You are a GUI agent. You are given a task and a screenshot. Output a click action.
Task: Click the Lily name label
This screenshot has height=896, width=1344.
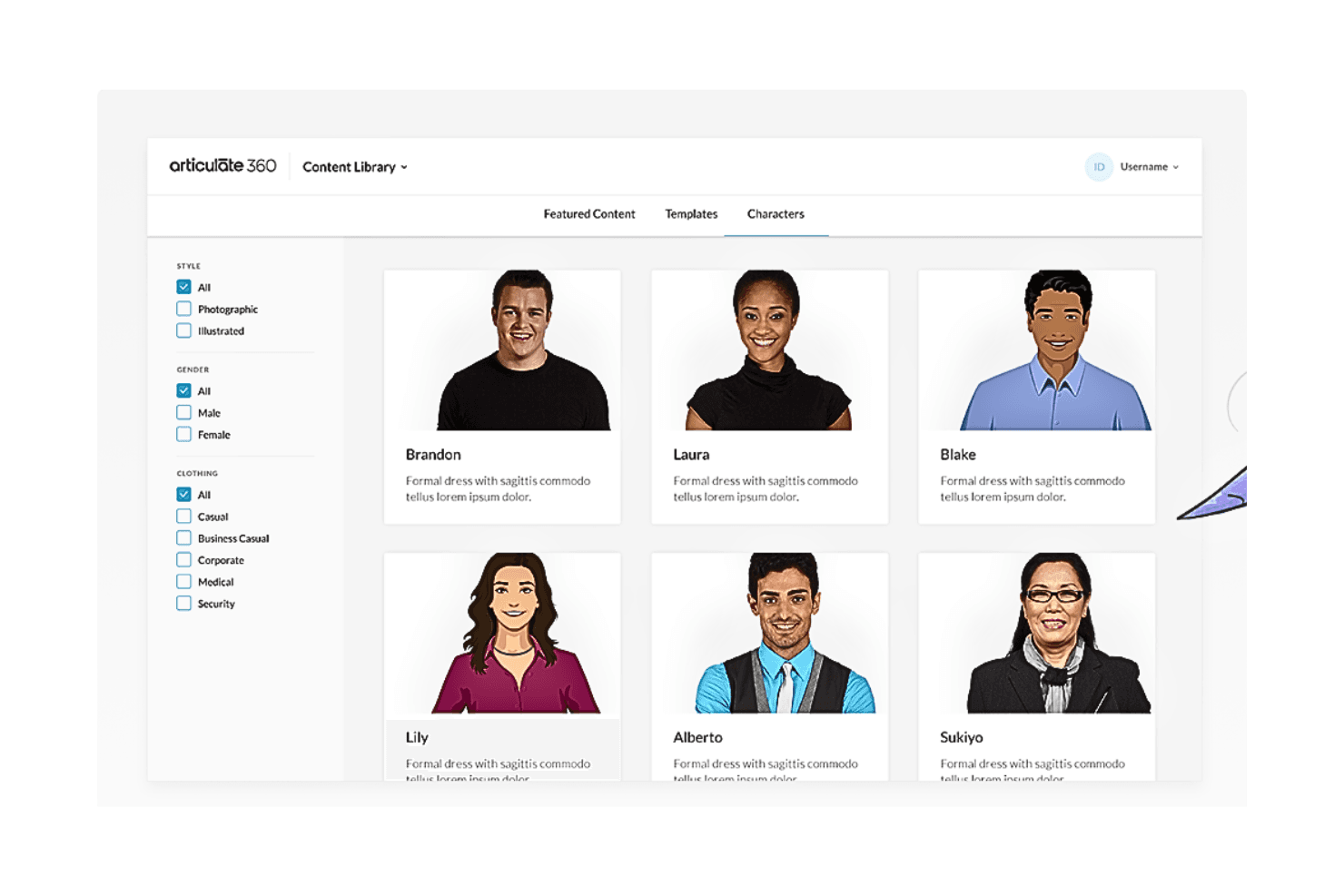[x=417, y=738]
